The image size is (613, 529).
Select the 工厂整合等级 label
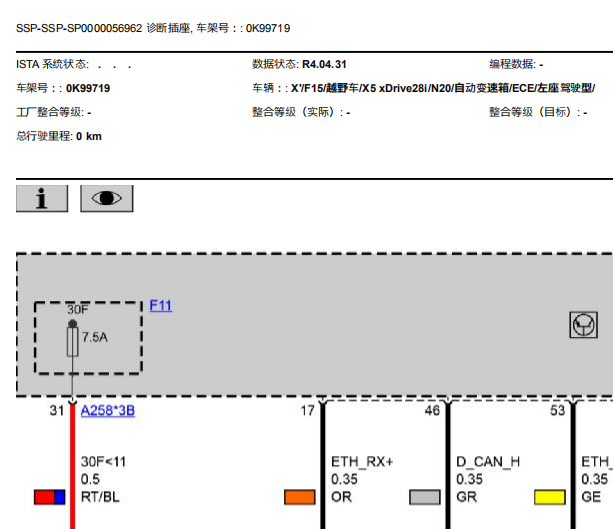(x=50, y=113)
